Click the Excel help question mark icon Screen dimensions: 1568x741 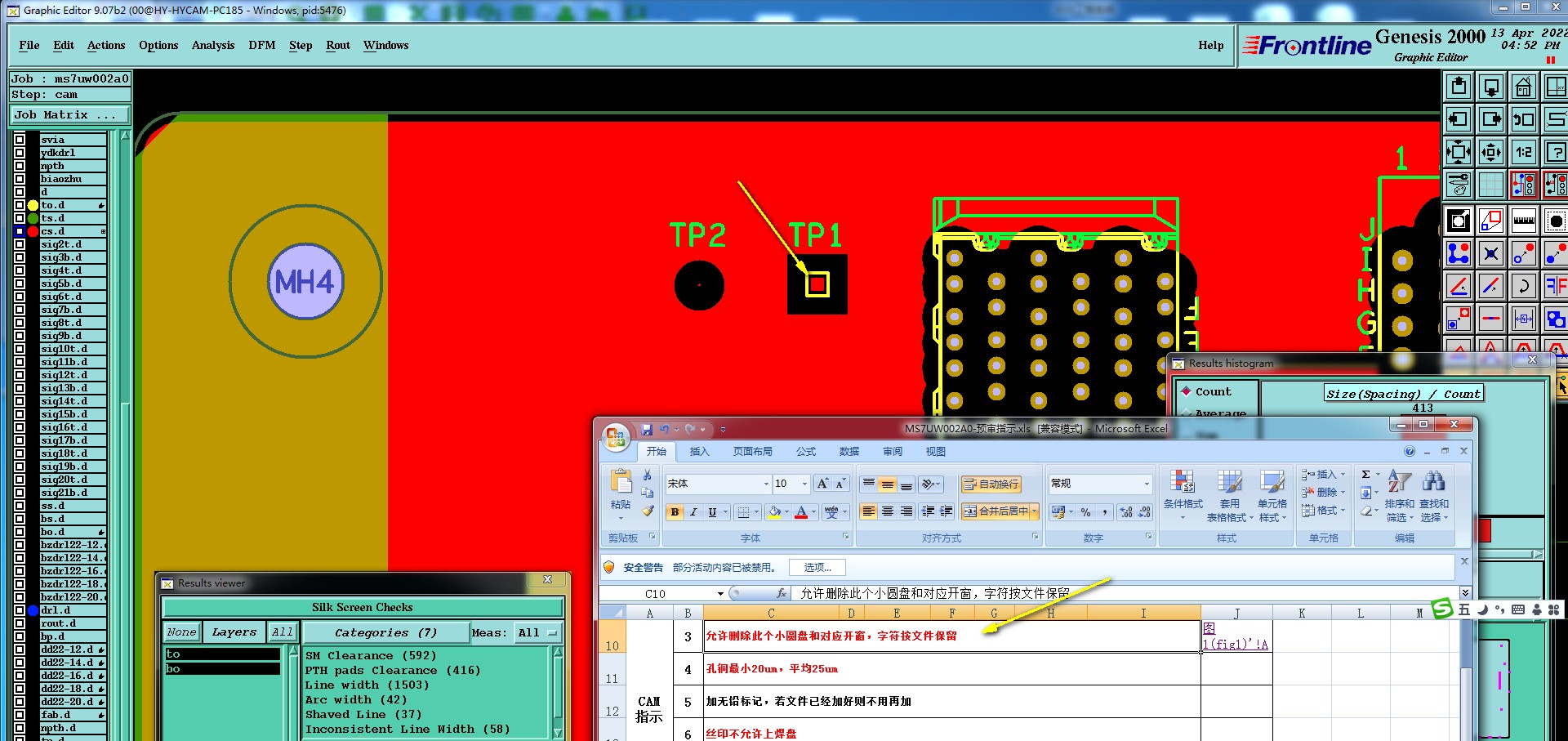click(x=1410, y=451)
